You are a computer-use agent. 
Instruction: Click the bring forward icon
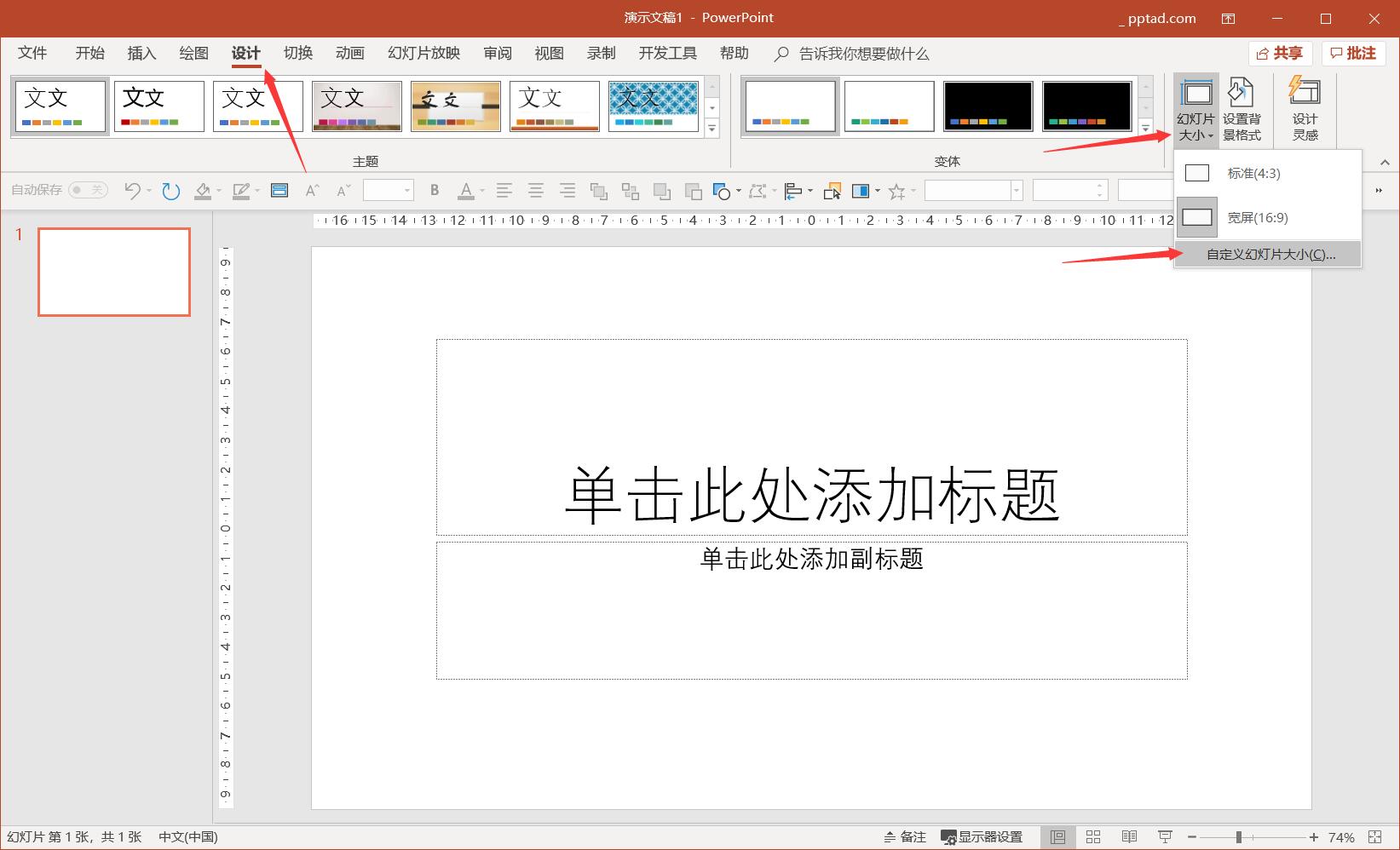click(x=662, y=191)
